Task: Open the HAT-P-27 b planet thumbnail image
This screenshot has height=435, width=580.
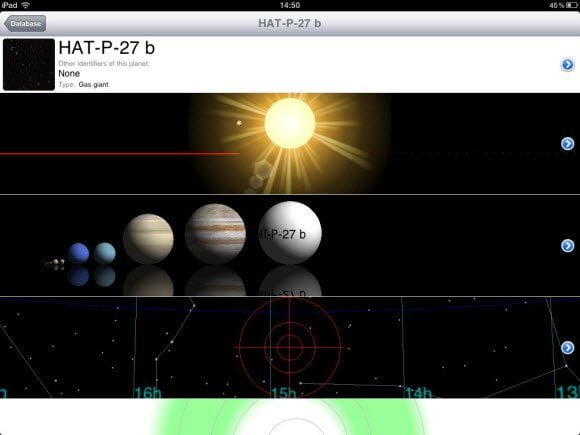Action: [29, 64]
